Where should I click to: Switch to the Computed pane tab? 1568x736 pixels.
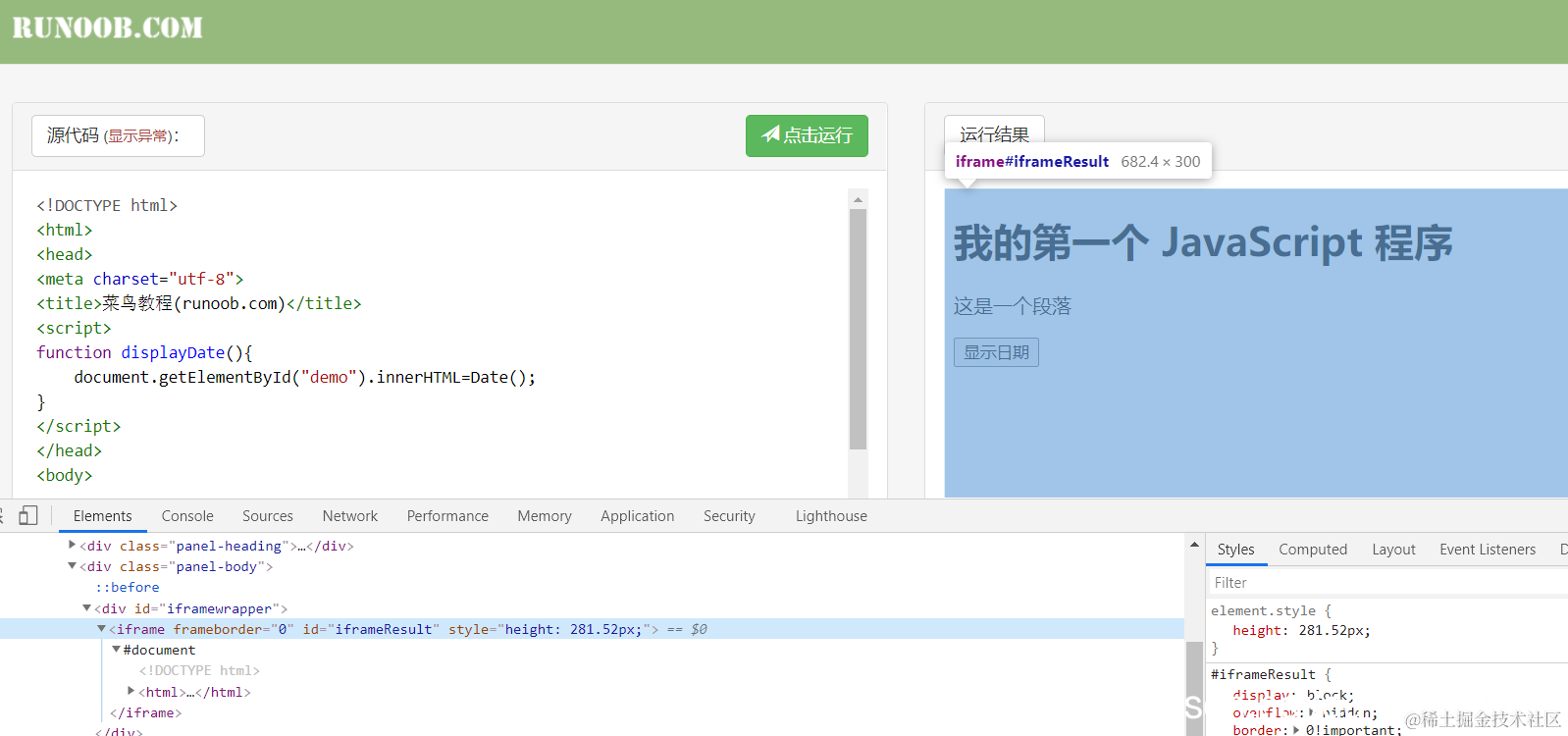1313,550
